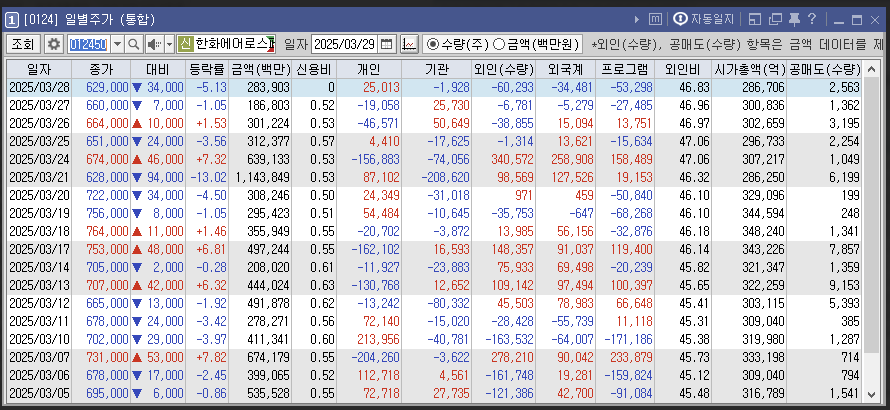Click the 'm' memo icon in title bar

(655, 20)
